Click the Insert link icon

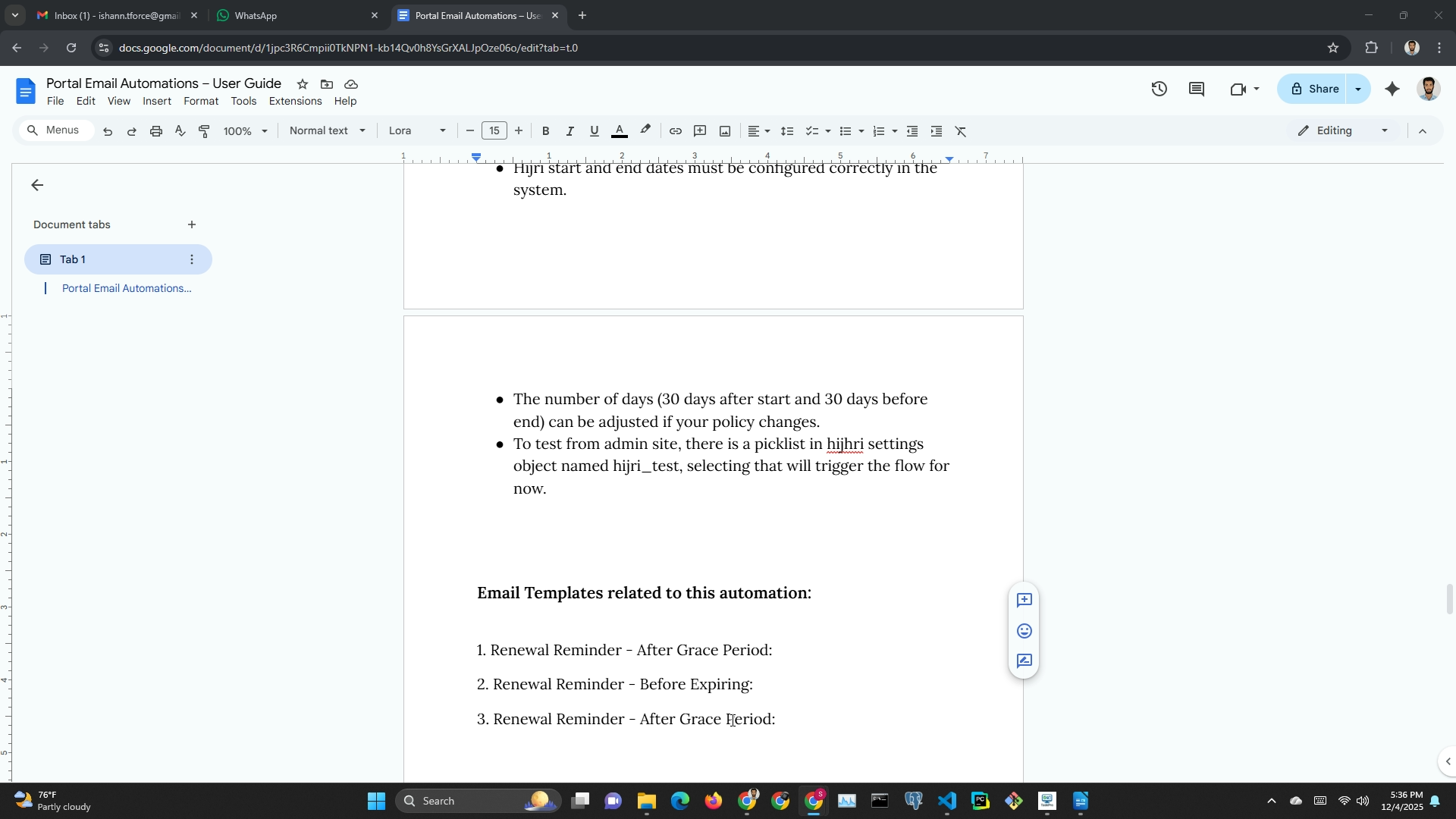pyautogui.click(x=675, y=131)
